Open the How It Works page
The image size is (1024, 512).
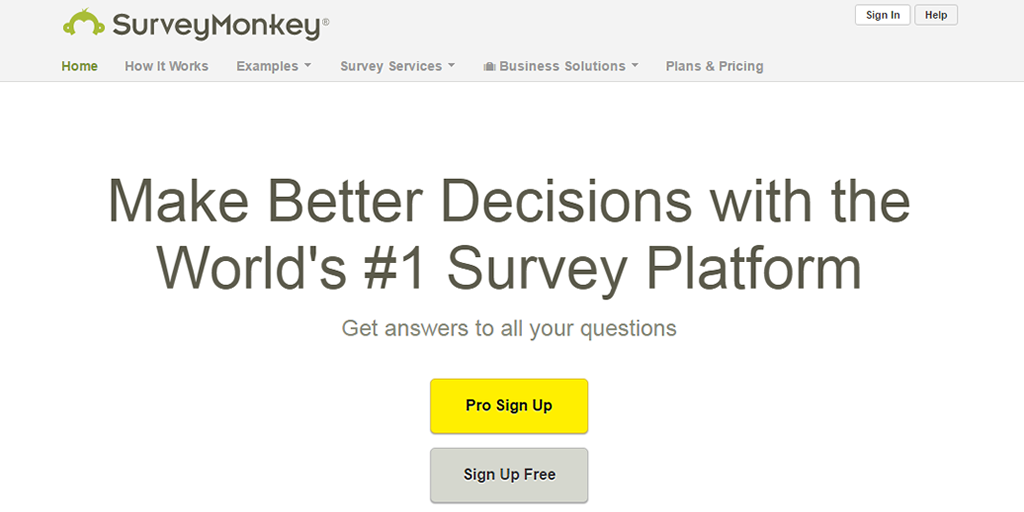[x=167, y=66]
